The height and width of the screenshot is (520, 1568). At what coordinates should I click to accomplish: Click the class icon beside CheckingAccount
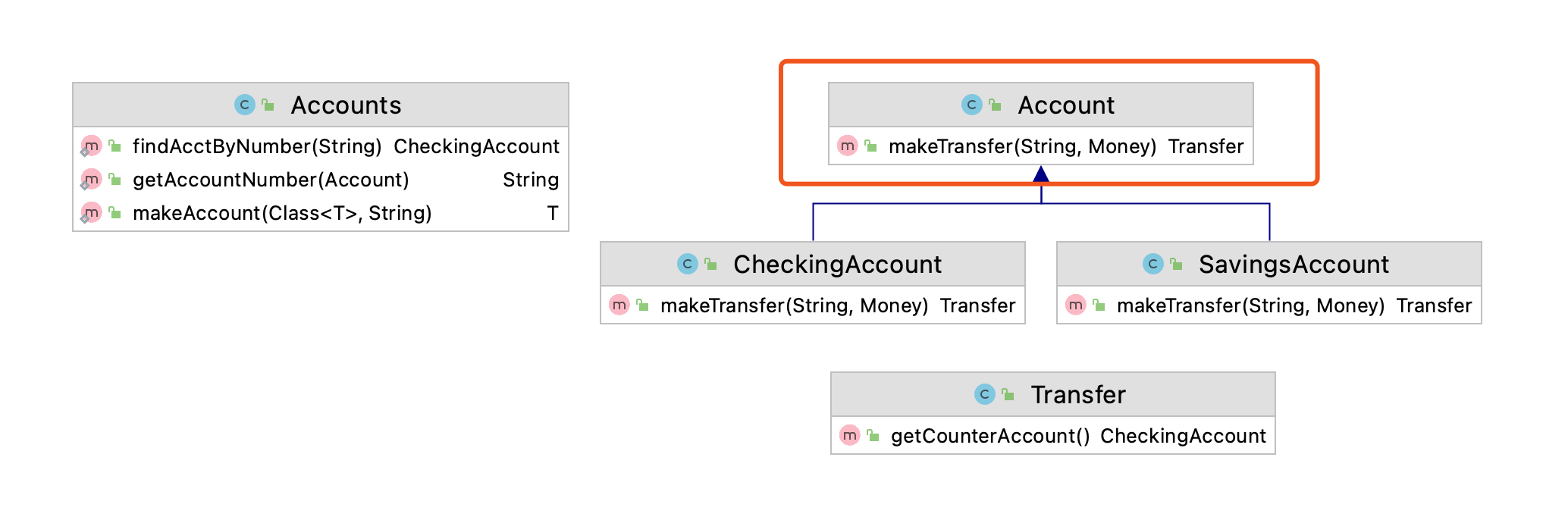click(x=687, y=264)
